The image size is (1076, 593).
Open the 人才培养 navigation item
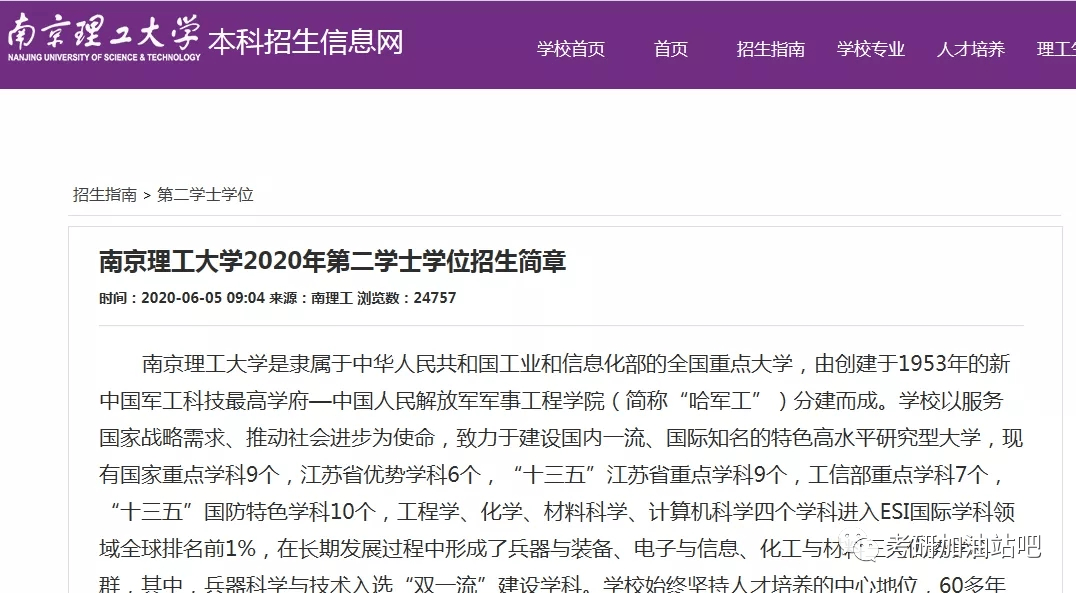point(970,49)
